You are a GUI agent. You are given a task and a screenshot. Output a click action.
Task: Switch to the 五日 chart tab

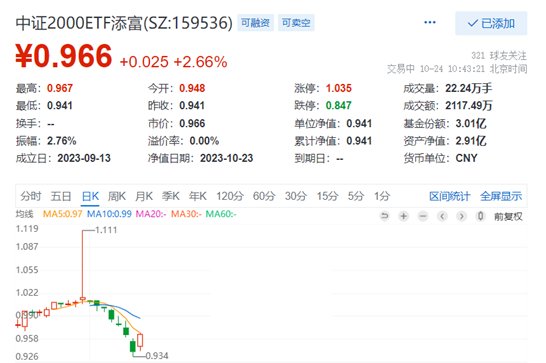pos(61,196)
